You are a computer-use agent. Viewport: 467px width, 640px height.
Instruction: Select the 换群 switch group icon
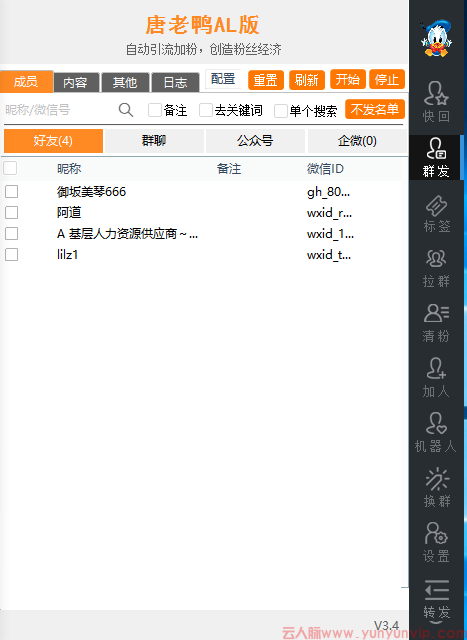[436, 487]
